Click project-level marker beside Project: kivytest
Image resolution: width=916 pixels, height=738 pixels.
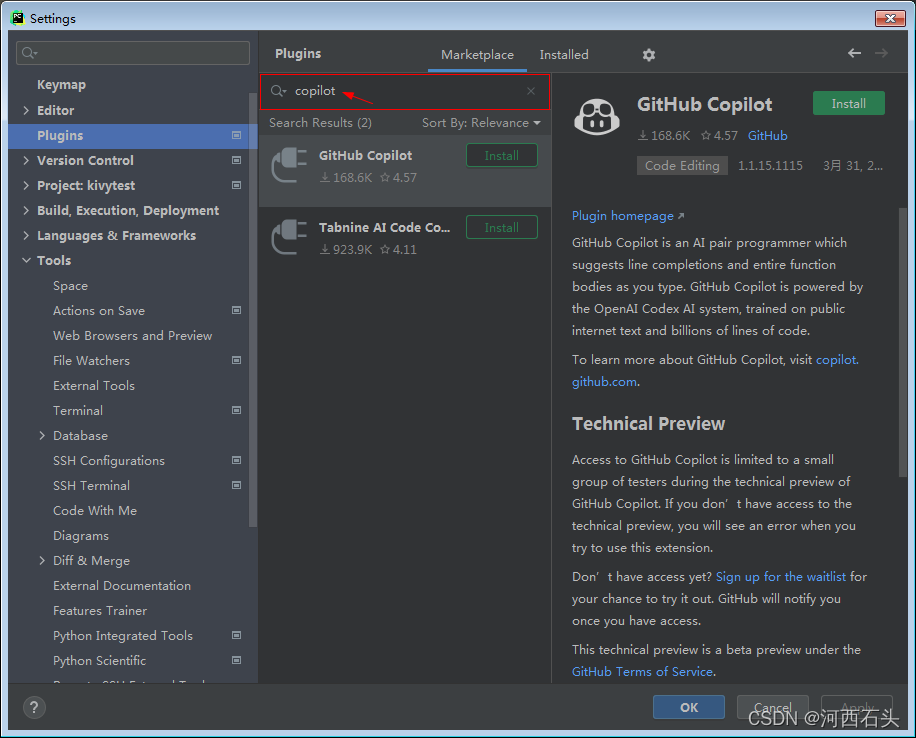point(237,185)
